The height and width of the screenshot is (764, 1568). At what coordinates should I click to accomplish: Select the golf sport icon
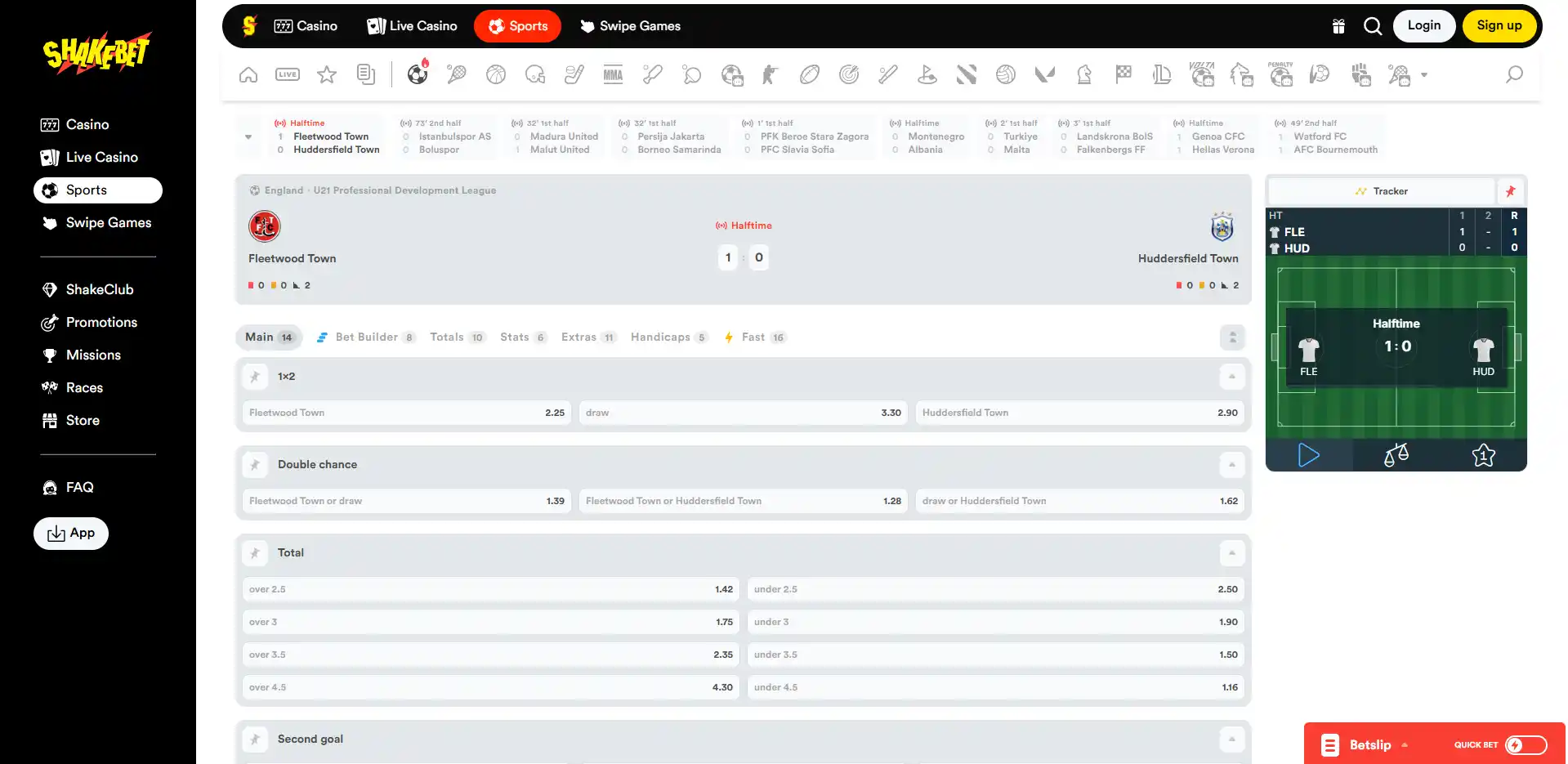pyautogui.click(x=927, y=75)
